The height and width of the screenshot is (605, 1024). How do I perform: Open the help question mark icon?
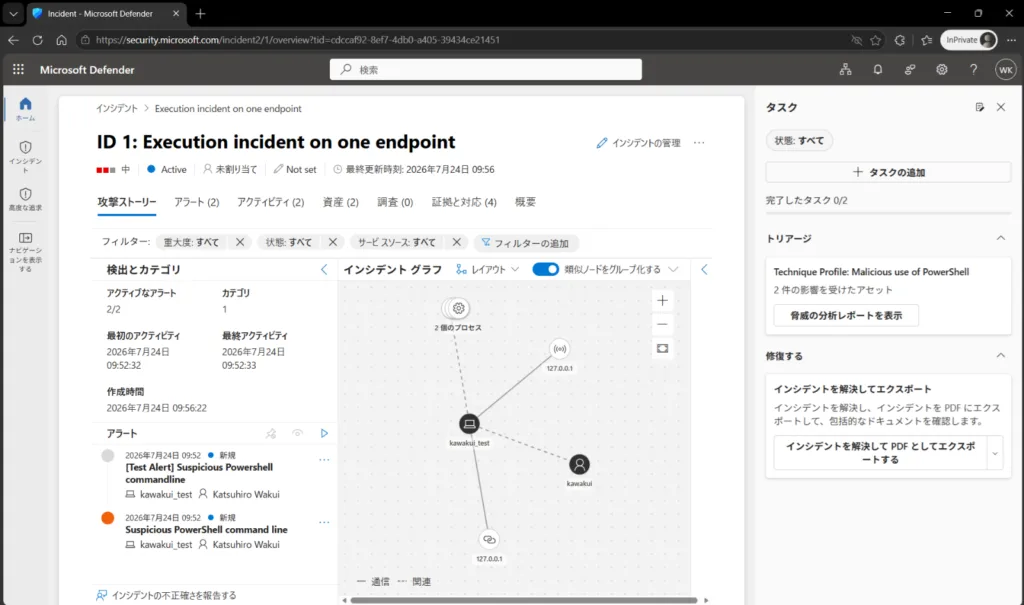click(x=974, y=69)
